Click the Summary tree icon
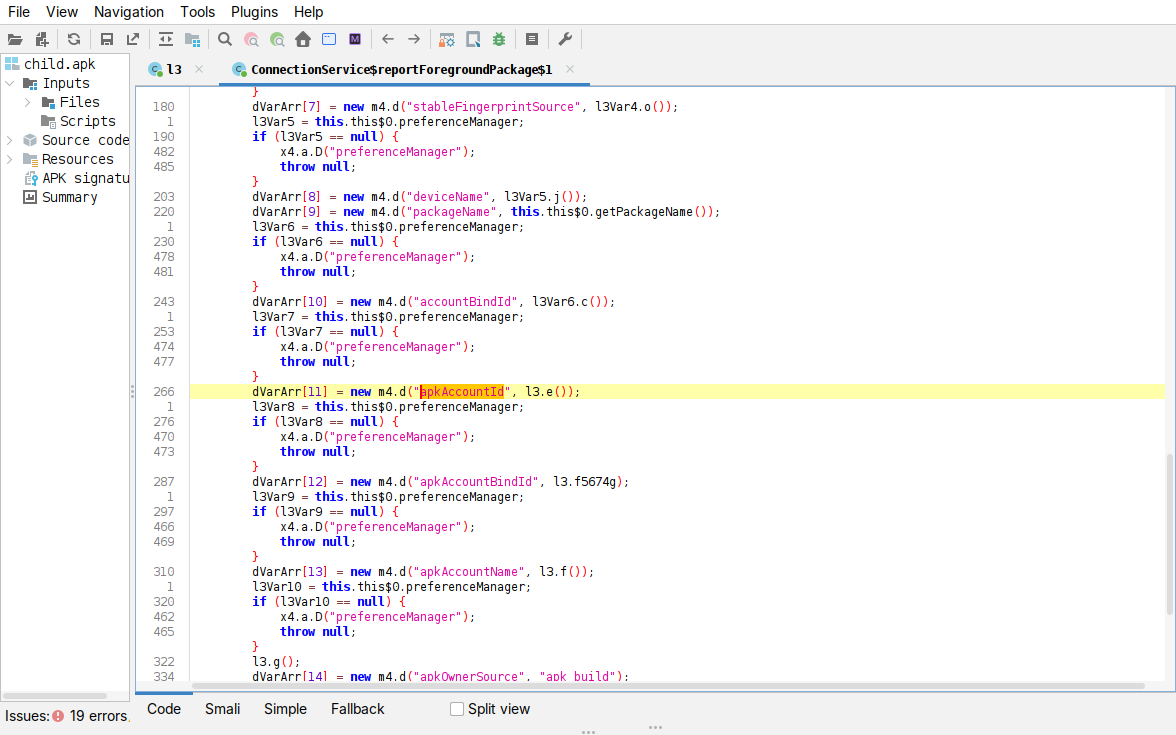The image size is (1176, 735). pos(30,197)
